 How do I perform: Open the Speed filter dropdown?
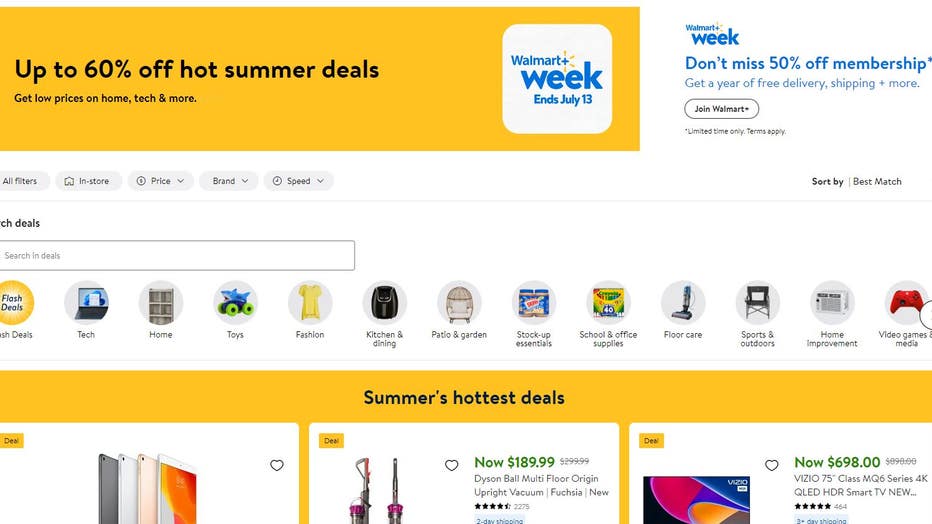click(298, 181)
